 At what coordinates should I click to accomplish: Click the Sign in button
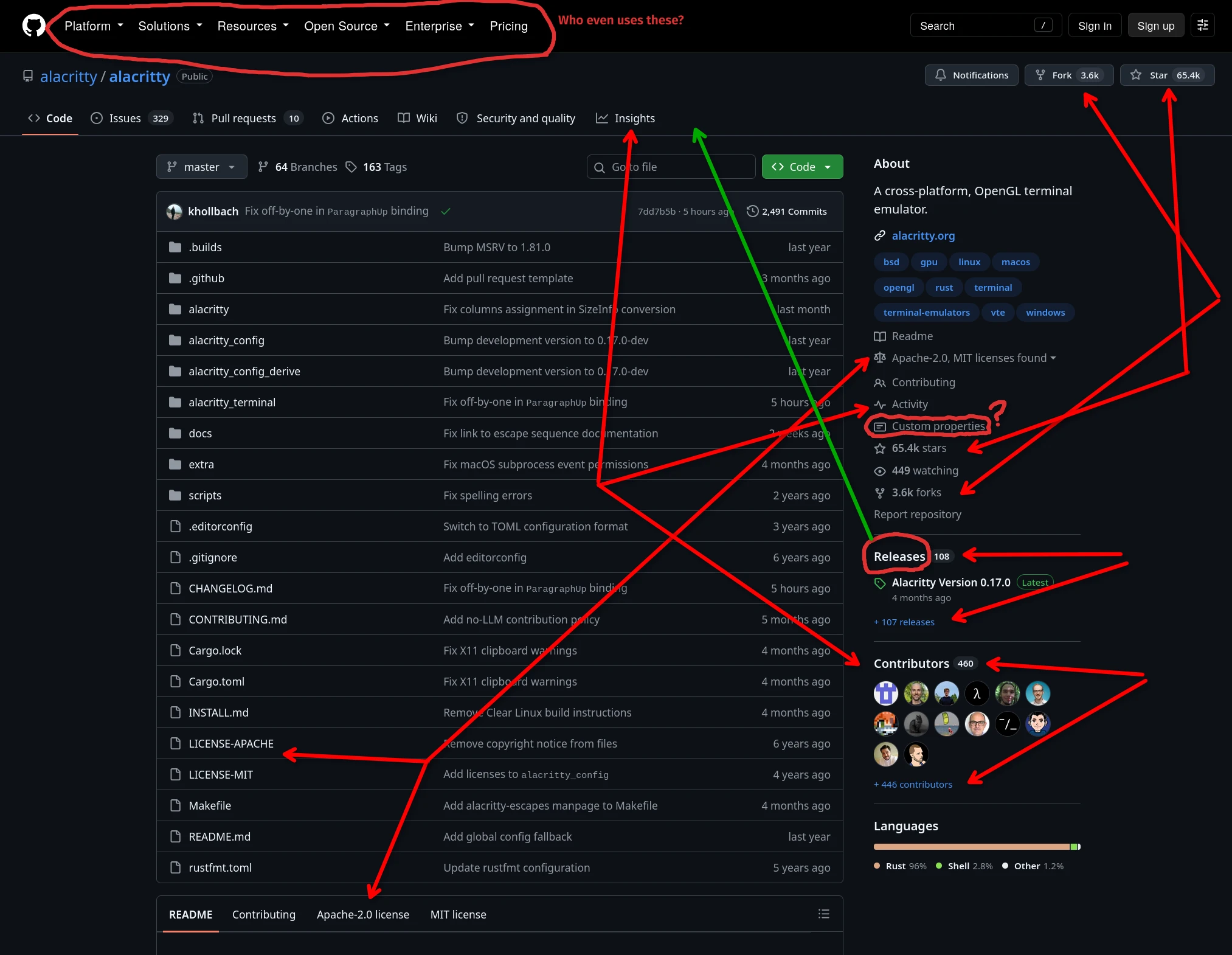[x=1095, y=26]
